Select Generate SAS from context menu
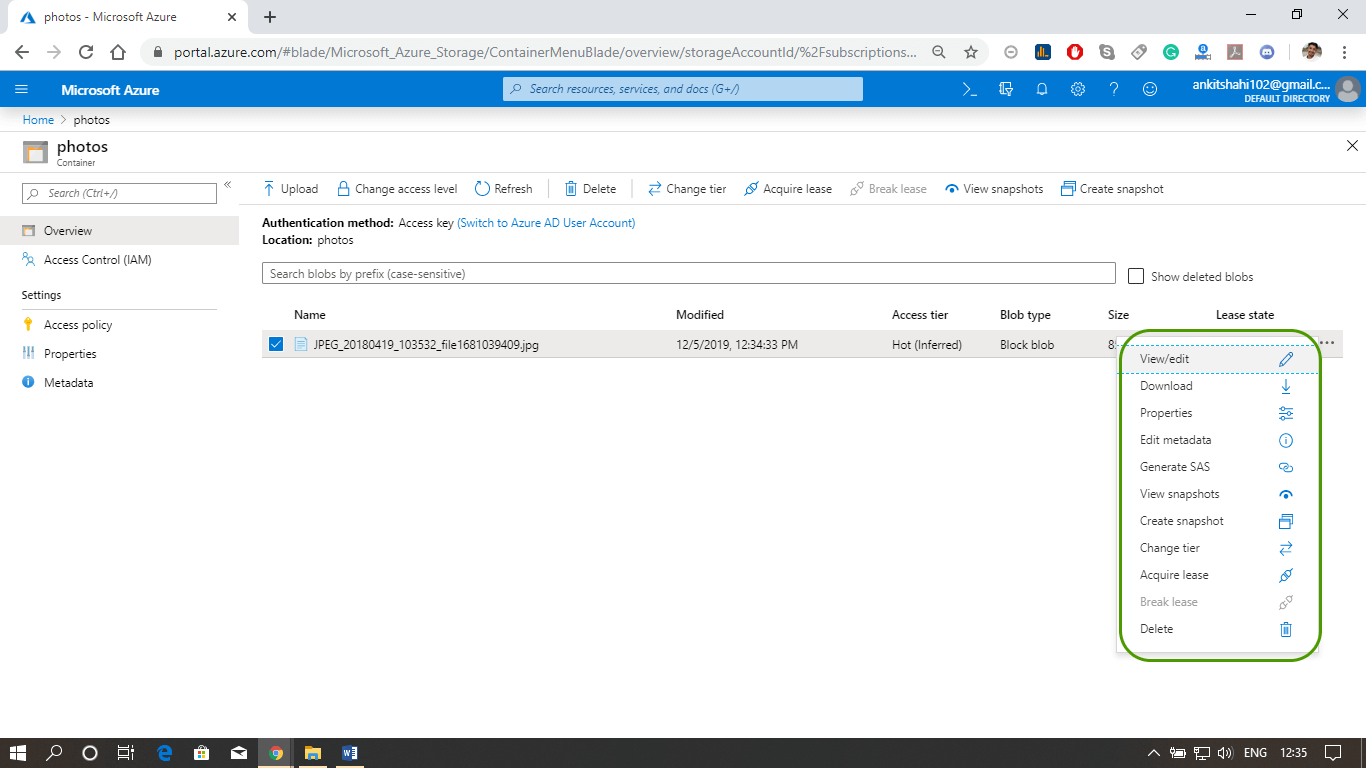Viewport: 1367px width, 769px height. pyautogui.click(x=1175, y=467)
